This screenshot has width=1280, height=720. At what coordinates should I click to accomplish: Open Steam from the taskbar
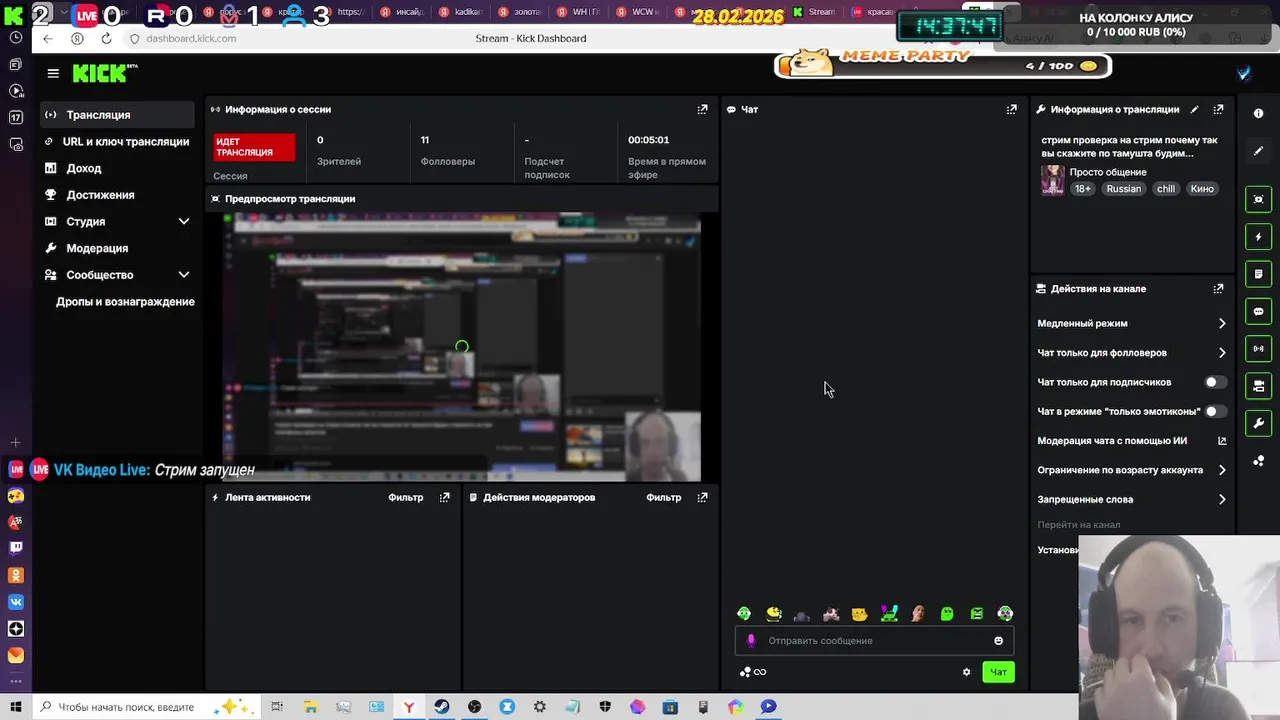point(441,707)
